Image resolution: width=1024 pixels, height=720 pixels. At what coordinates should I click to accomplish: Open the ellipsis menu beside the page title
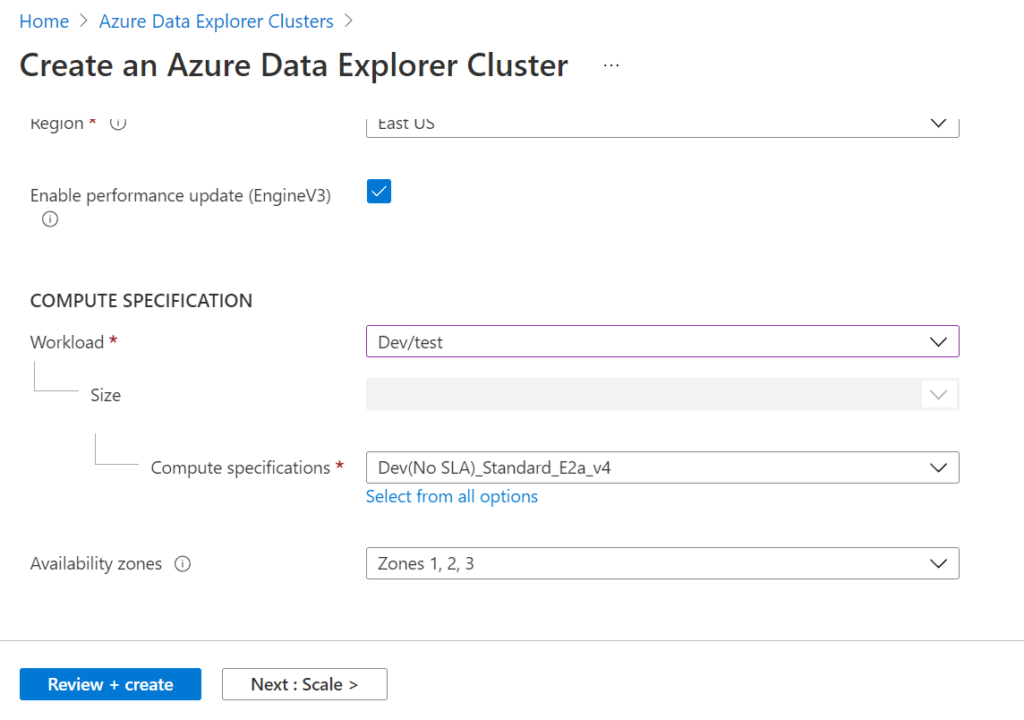point(609,65)
